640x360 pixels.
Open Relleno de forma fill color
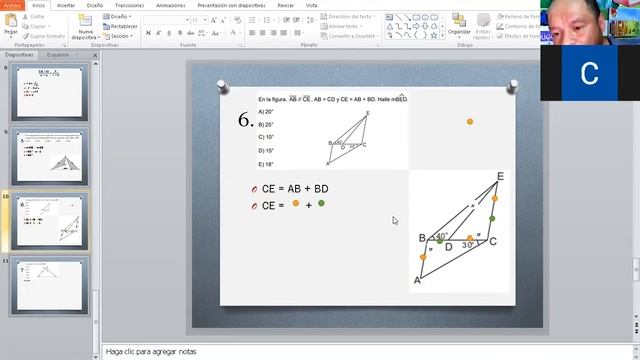coord(518,17)
